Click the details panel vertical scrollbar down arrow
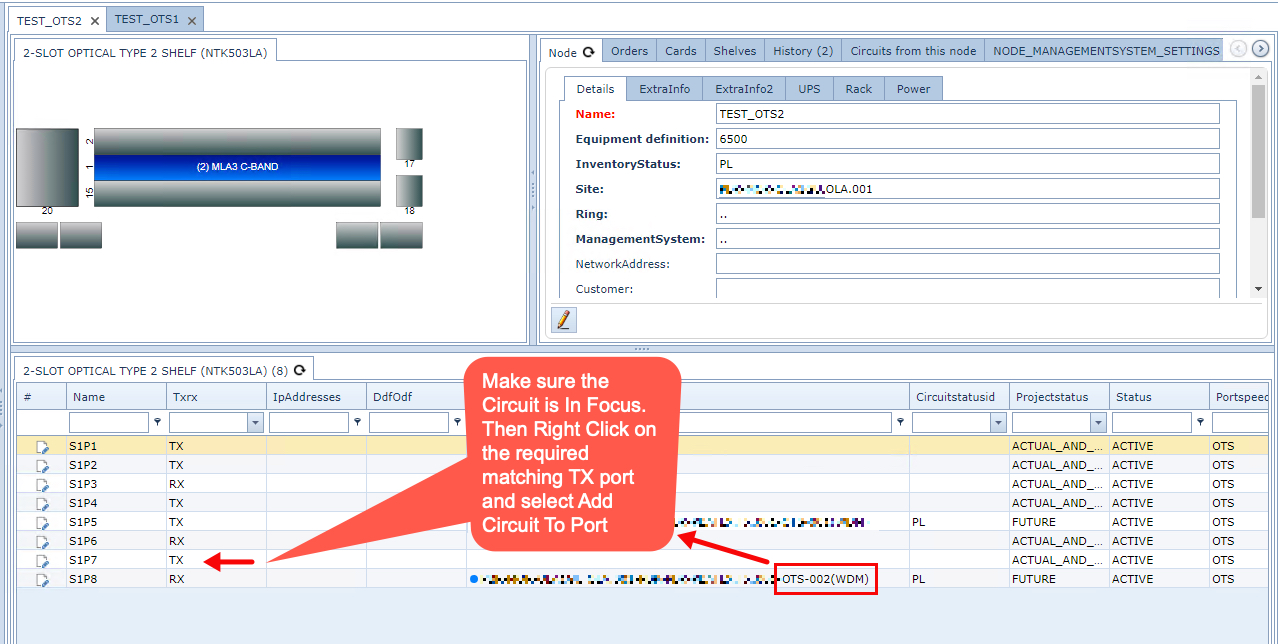 pos(1258,289)
